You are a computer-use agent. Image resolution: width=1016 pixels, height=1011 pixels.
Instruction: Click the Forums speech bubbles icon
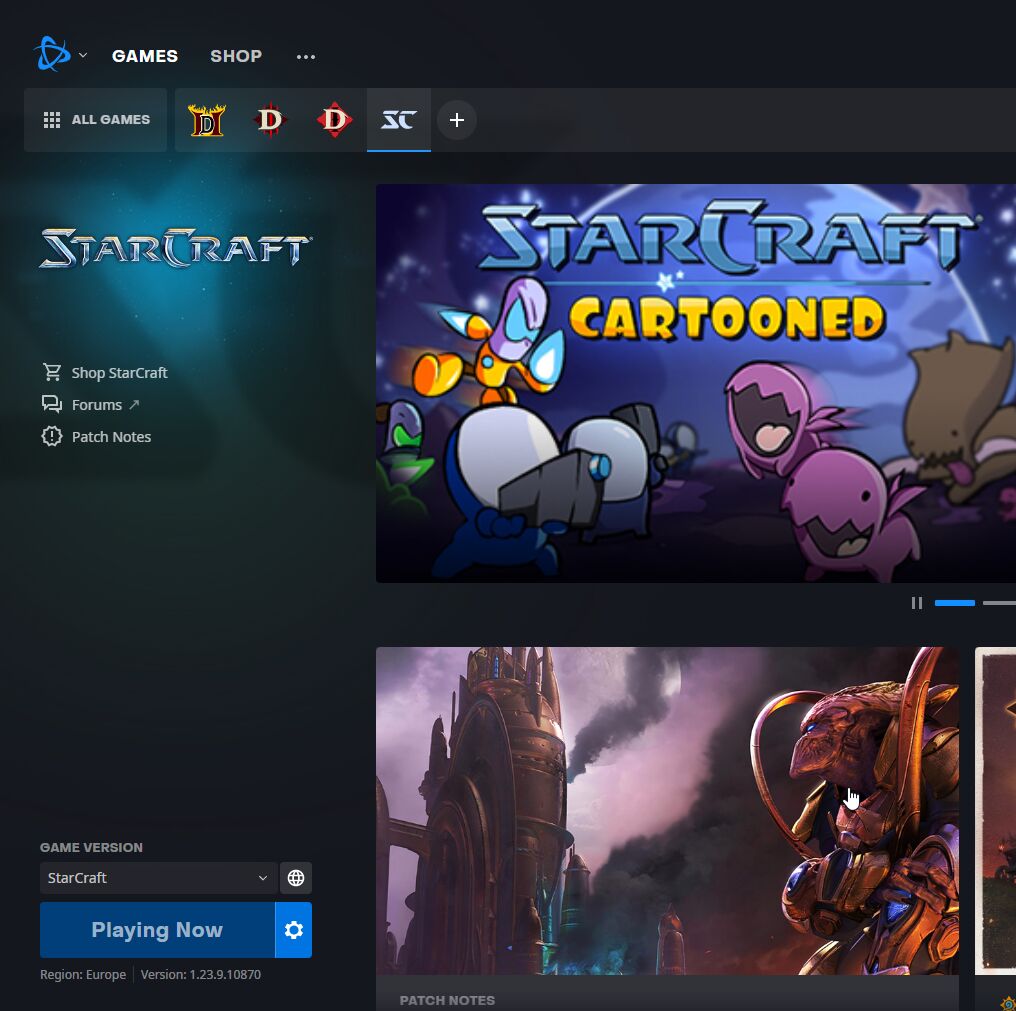click(52, 404)
